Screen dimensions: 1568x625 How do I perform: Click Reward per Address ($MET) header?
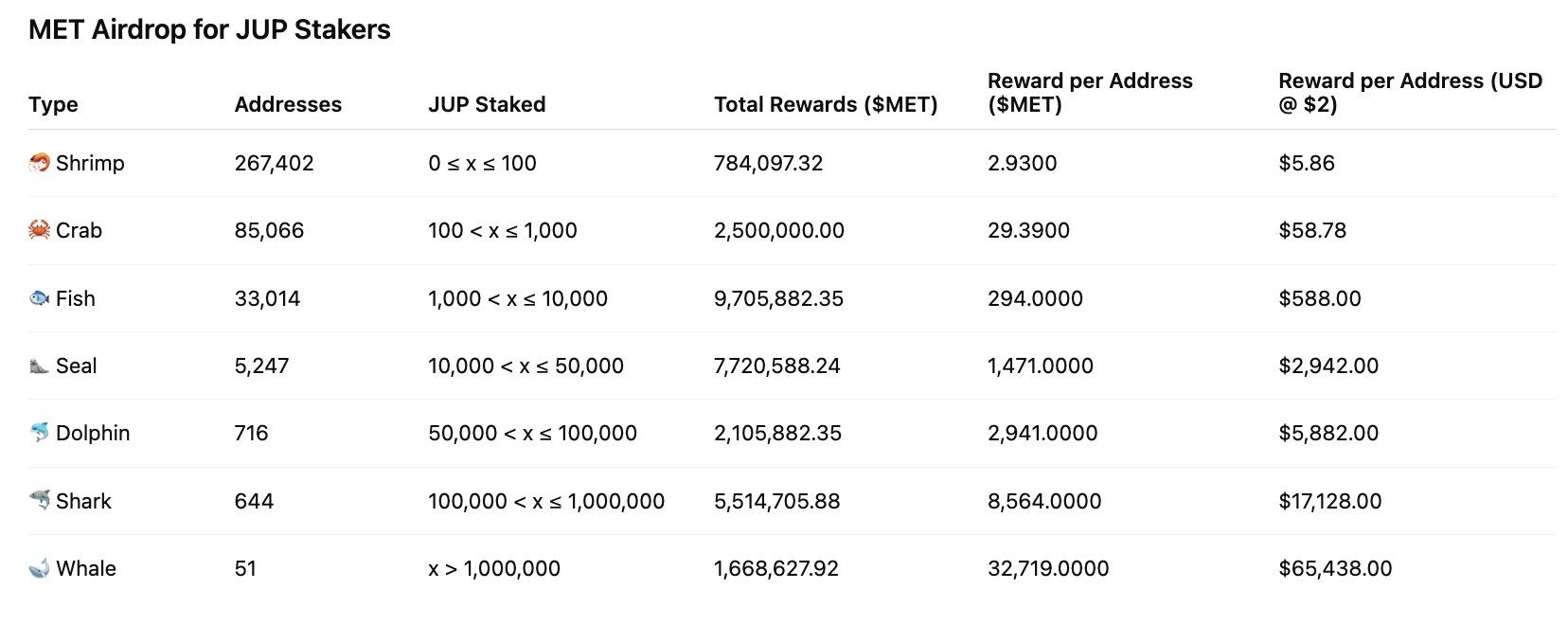[1090, 93]
